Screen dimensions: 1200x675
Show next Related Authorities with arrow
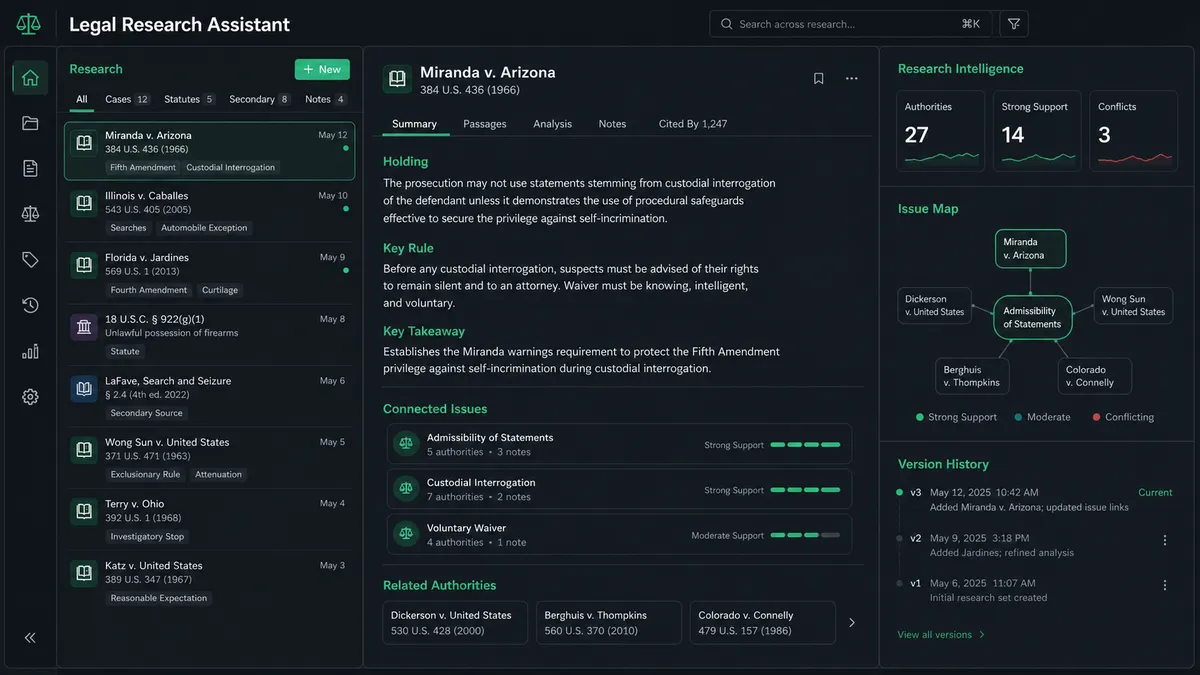point(852,622)
